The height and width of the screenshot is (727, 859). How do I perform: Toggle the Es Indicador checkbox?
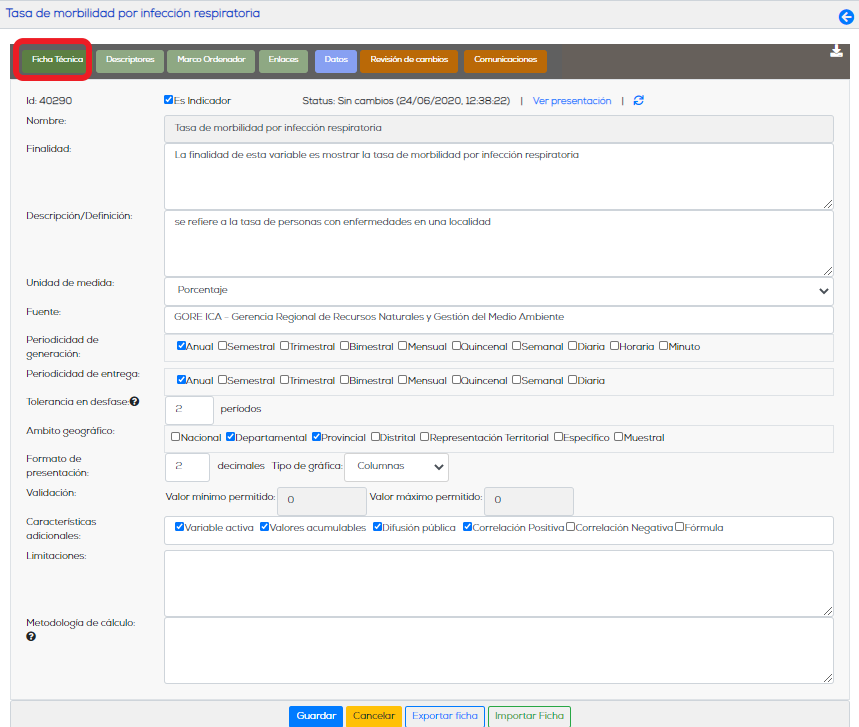coord(169,100)
